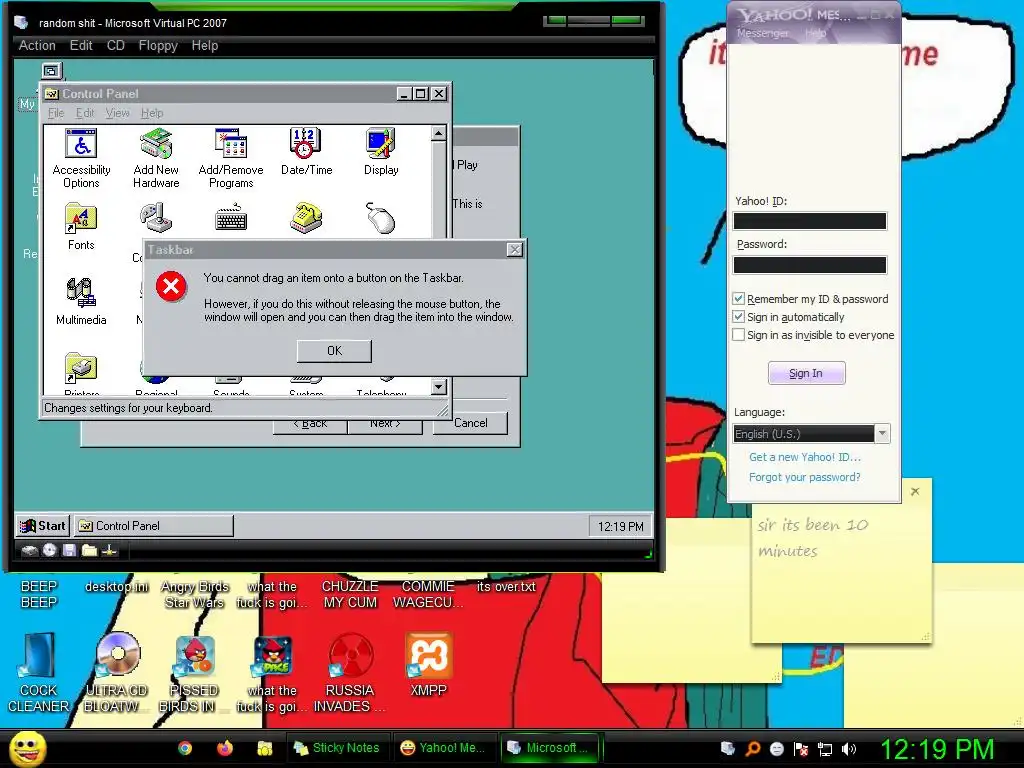
Task: Click OK in the Taskbar error dialog
Action: click(334, 351)
